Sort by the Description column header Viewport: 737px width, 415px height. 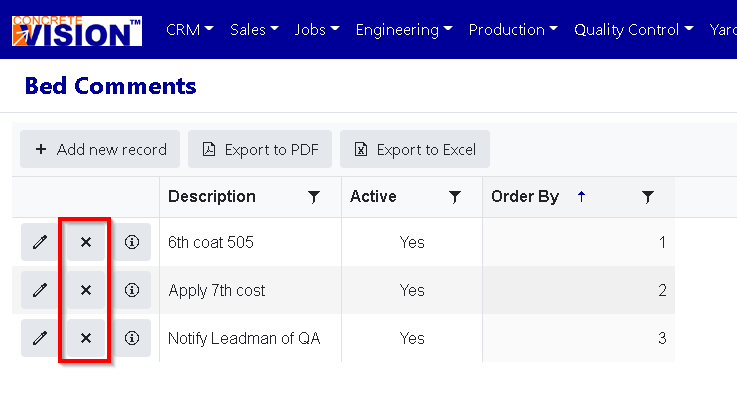click(x=212, y=196)
